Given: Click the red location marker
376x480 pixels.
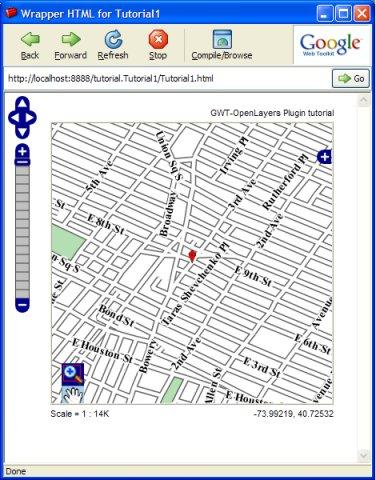Looking at the screenshot, I should (x=192, y=256).
